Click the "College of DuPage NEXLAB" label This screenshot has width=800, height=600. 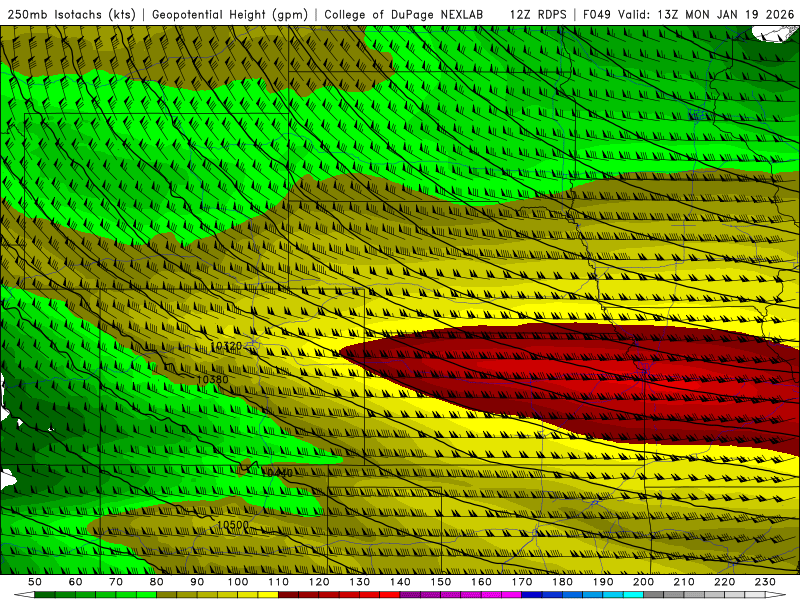(x=404, y=15)
